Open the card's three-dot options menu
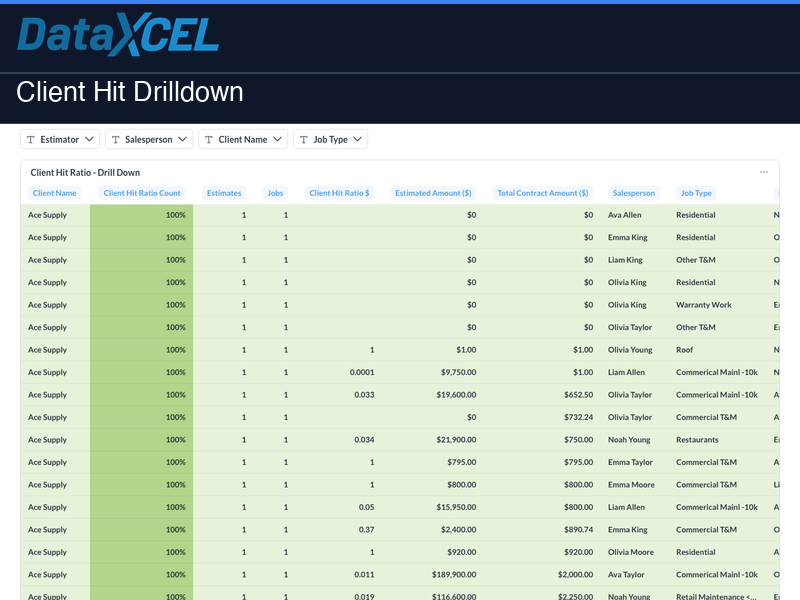This screenshot has width=800, height=600. coord(764,172)
